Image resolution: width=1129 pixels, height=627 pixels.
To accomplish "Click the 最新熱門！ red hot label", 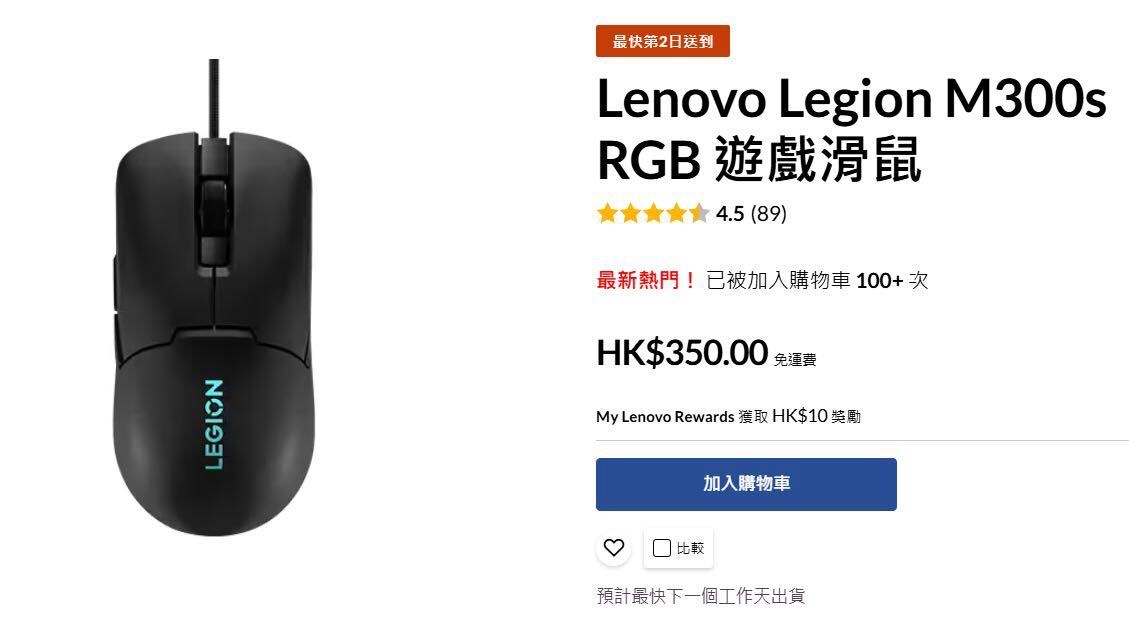I will click(x=646, y=280).
